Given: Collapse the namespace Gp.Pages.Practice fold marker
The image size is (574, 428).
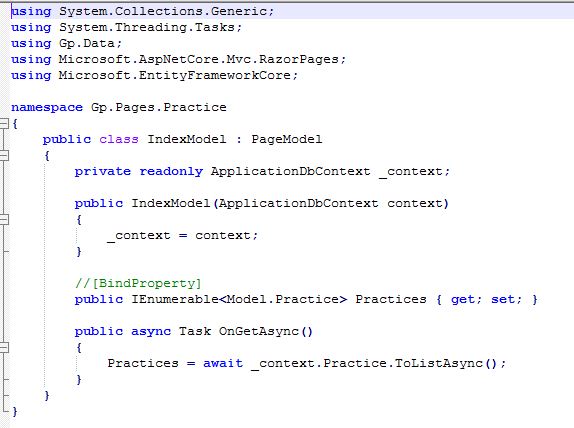Looking at the screenshot, I should click(3, 123).
